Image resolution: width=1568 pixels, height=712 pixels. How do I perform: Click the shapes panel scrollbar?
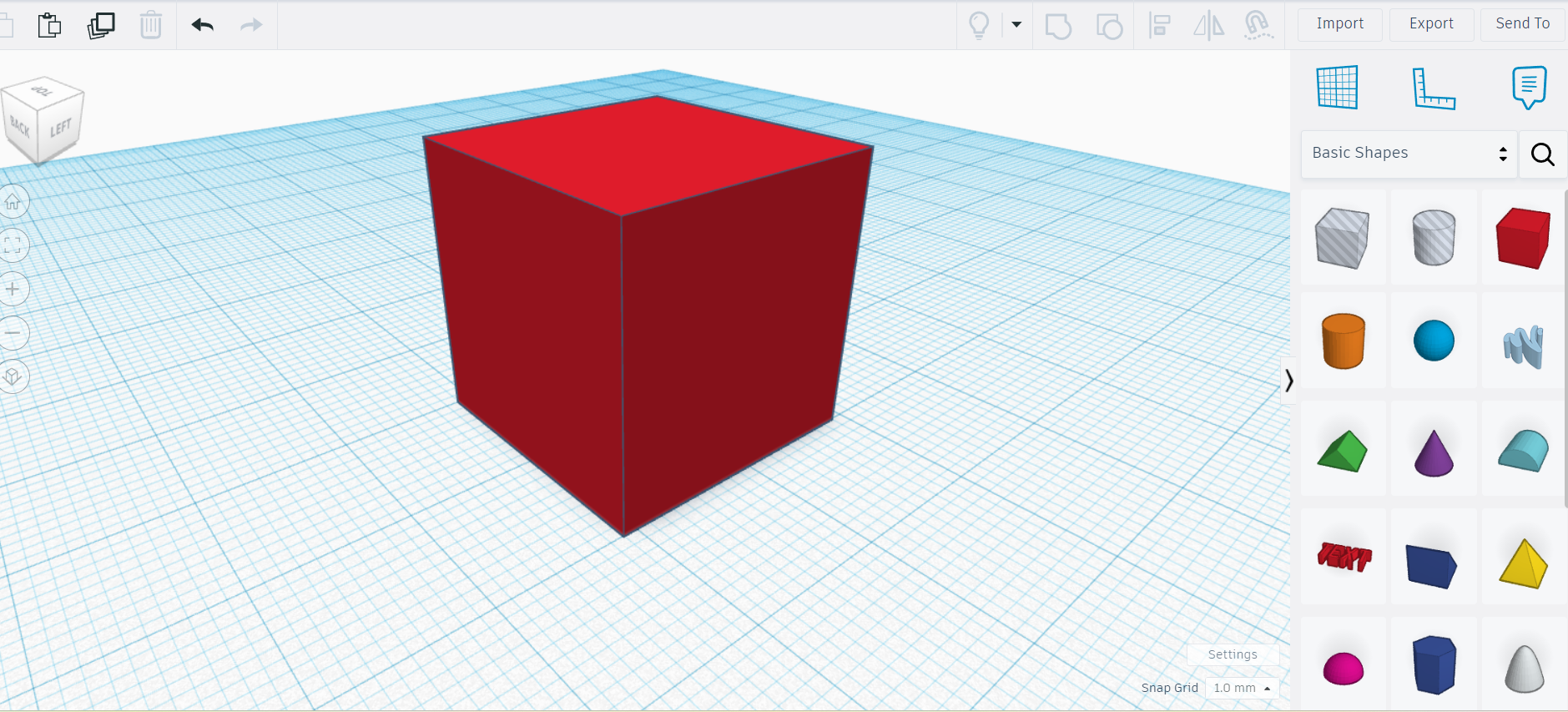(x=1565, y=348)
